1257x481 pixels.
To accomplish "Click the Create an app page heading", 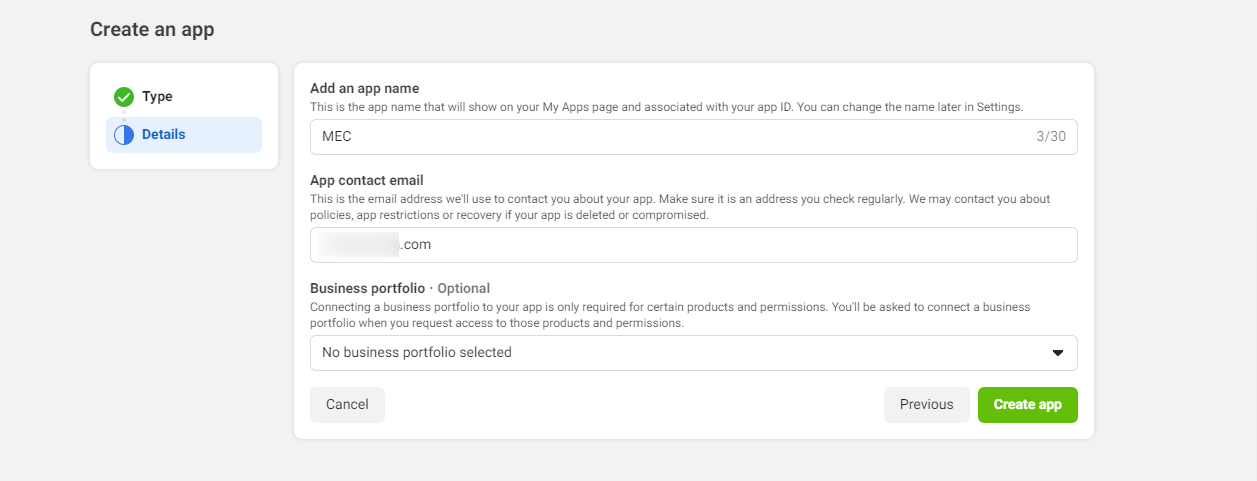I will coord(152,30).
